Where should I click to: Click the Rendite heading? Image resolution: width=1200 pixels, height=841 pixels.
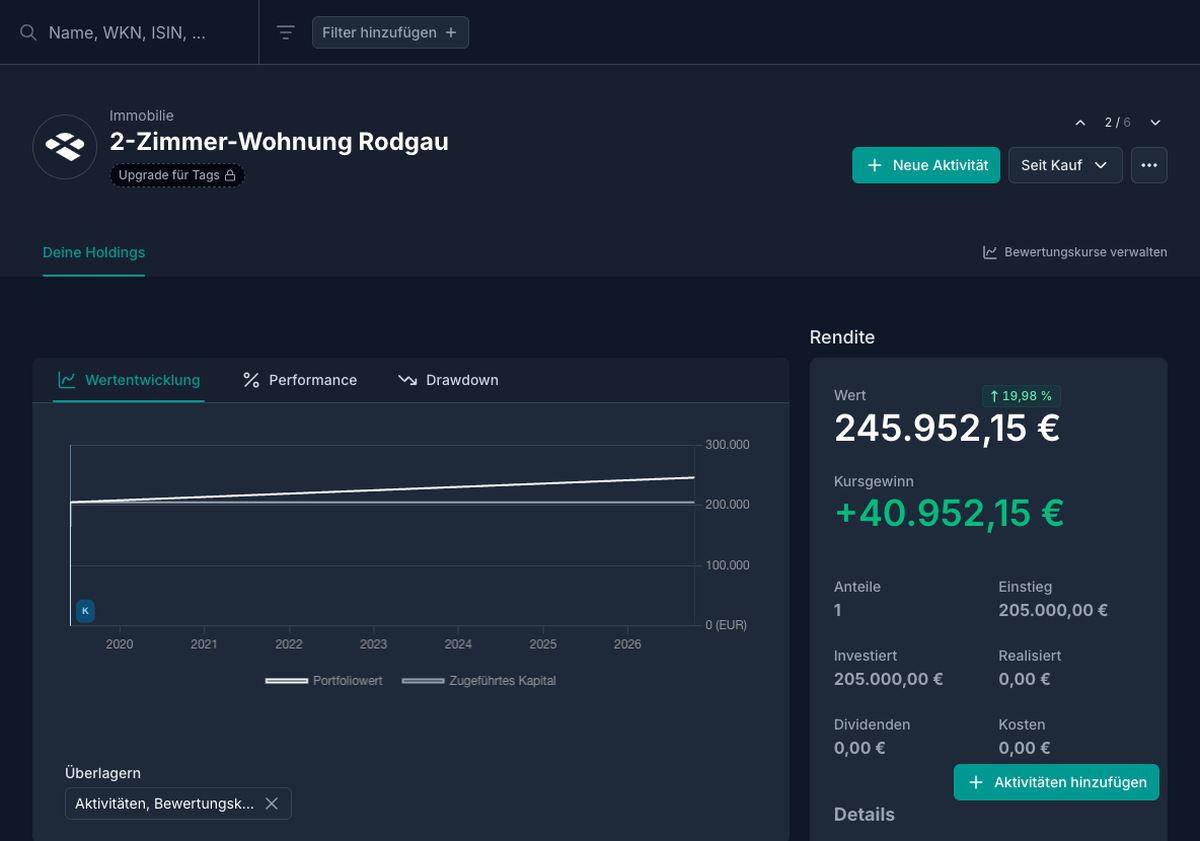click(x=842, y=337)
